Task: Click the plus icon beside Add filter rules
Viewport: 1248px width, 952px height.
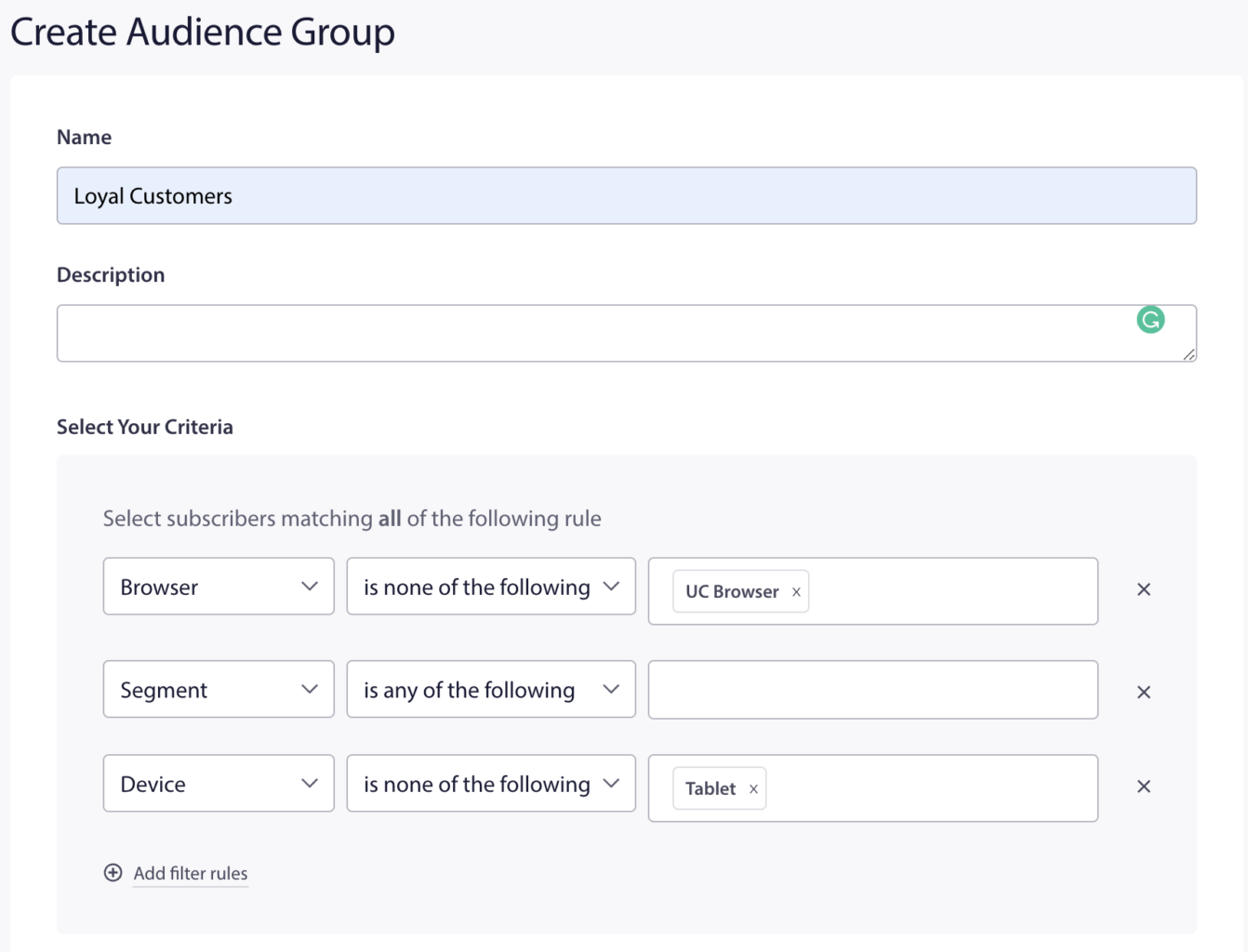Action: tap(113, 873)
